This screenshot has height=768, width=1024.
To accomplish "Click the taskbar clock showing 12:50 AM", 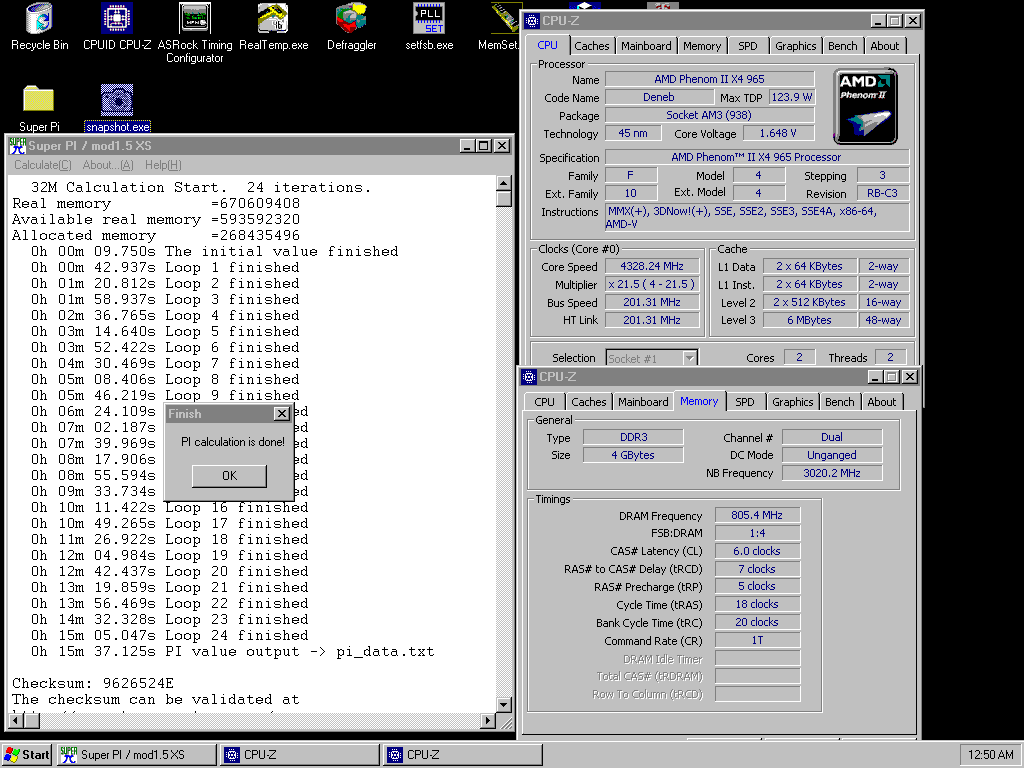I will (990, 755).
